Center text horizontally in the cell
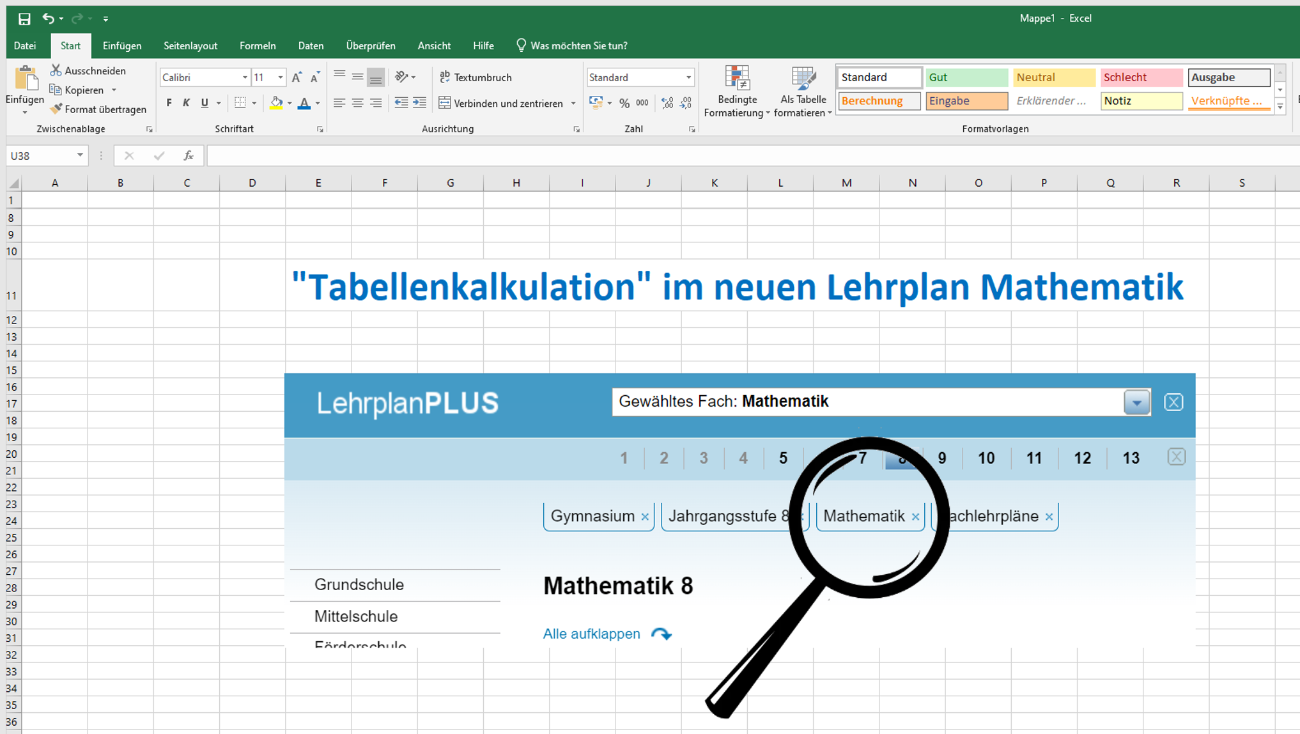 coord(358,103)
